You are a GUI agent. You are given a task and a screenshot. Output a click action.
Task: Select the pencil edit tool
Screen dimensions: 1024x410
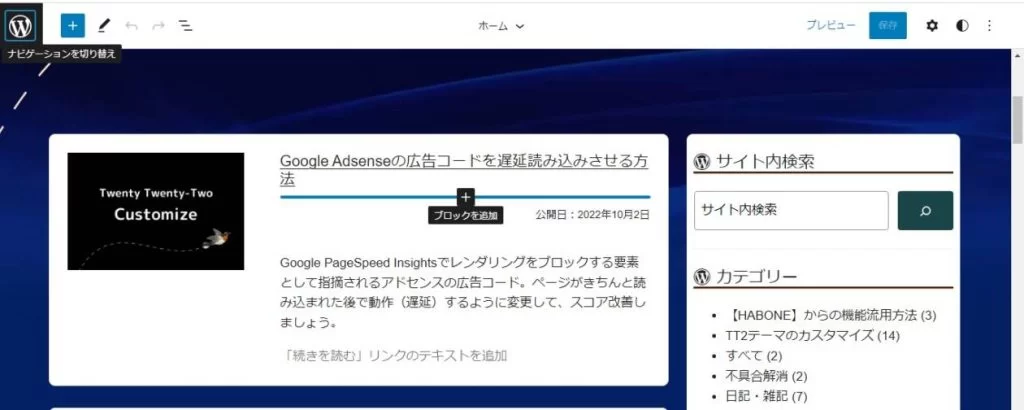click(x=104, y=25)
